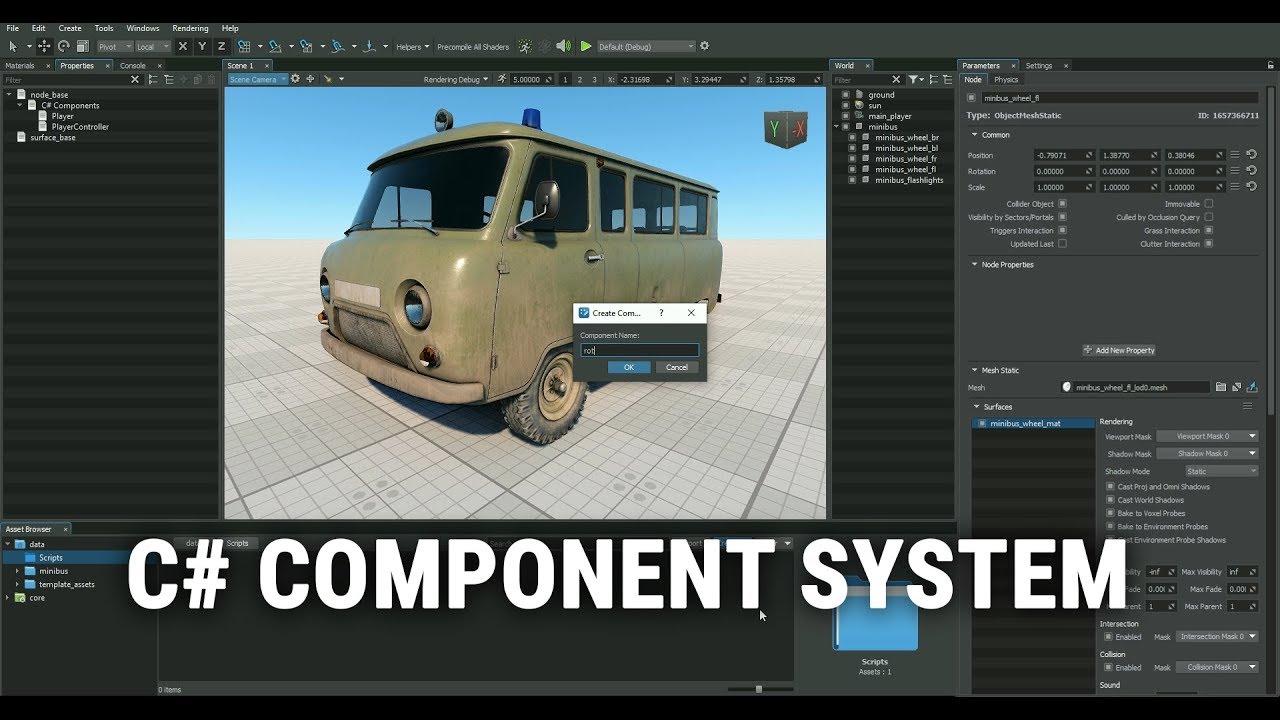Open the Helpers dropdown
Screen dimensions: 1280x720
click(x=413, y=46)
